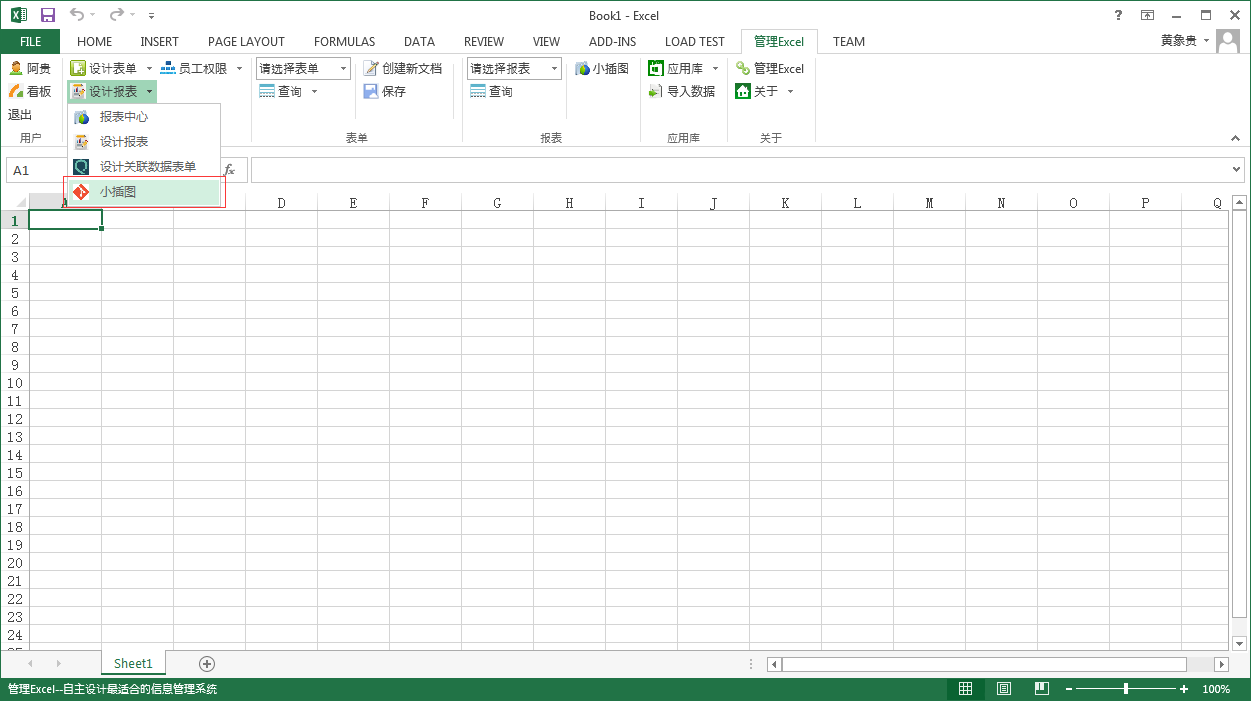Switch to Page Layout view in the status bar

(1003, 689)
